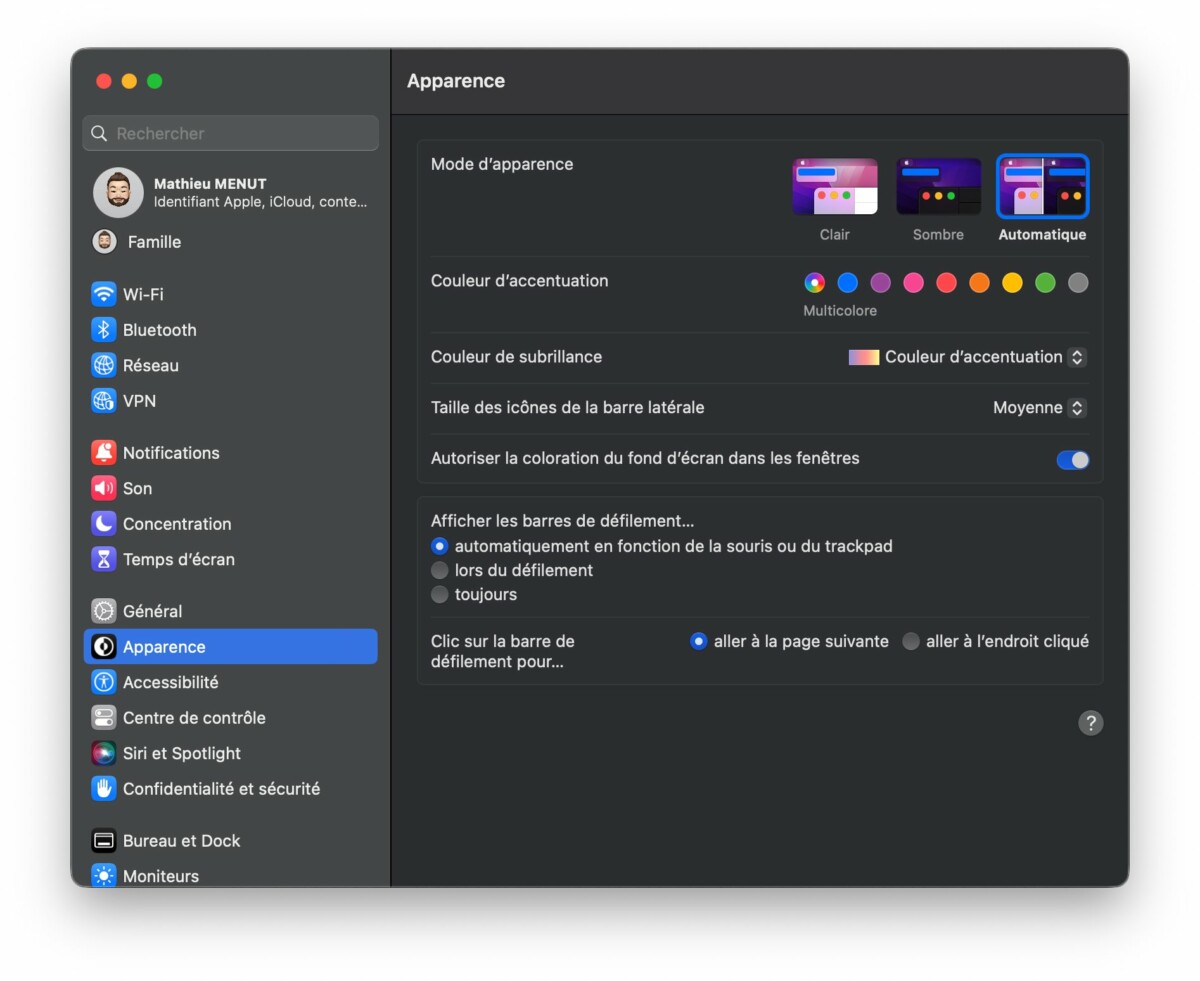Viewport: 1200px width, 981px height.
Task: Click in the Rechercher search field
Action: tap(231, 133)
